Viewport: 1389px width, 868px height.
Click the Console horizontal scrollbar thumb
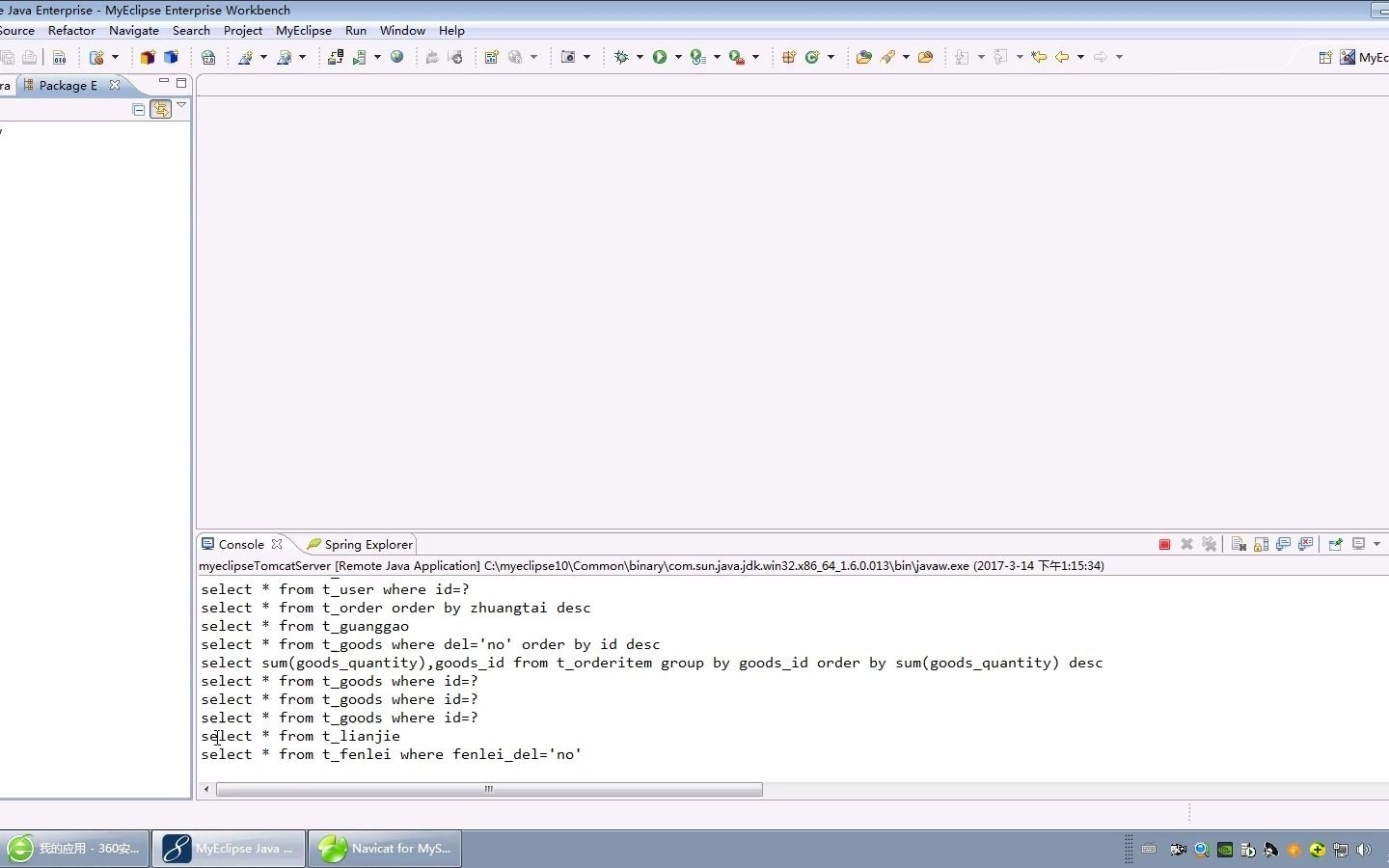489,789
